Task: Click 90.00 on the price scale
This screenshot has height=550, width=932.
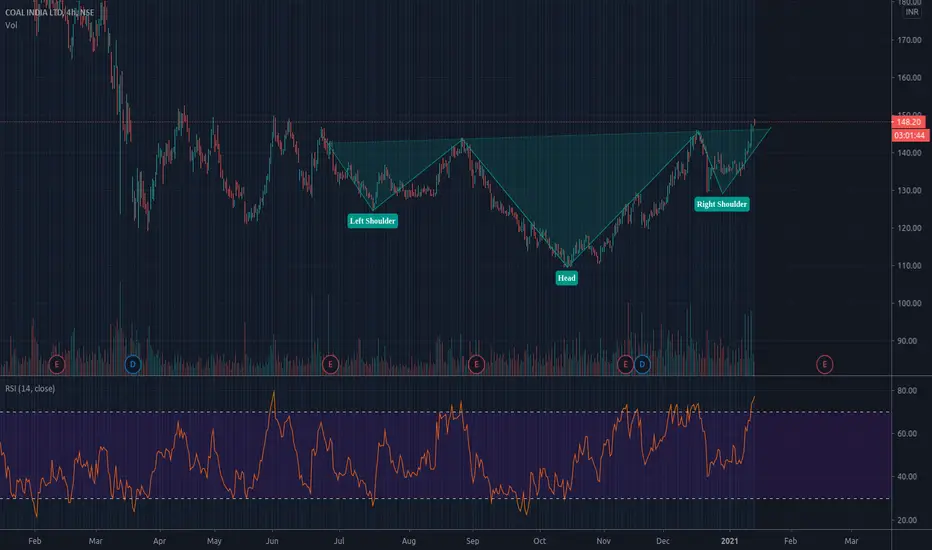Action: pyautogui.click(x=908, y=341)
